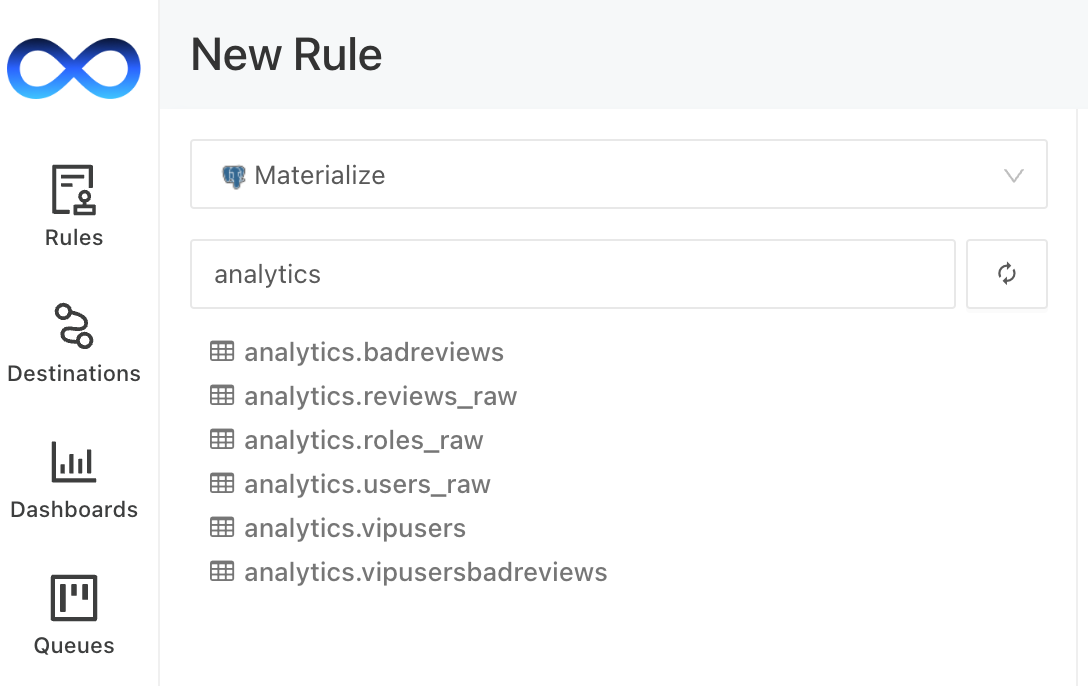Navigate to Dashboards label in sidebar
The height and width of the screenshot is (686, 1088).
pos(74,510)
